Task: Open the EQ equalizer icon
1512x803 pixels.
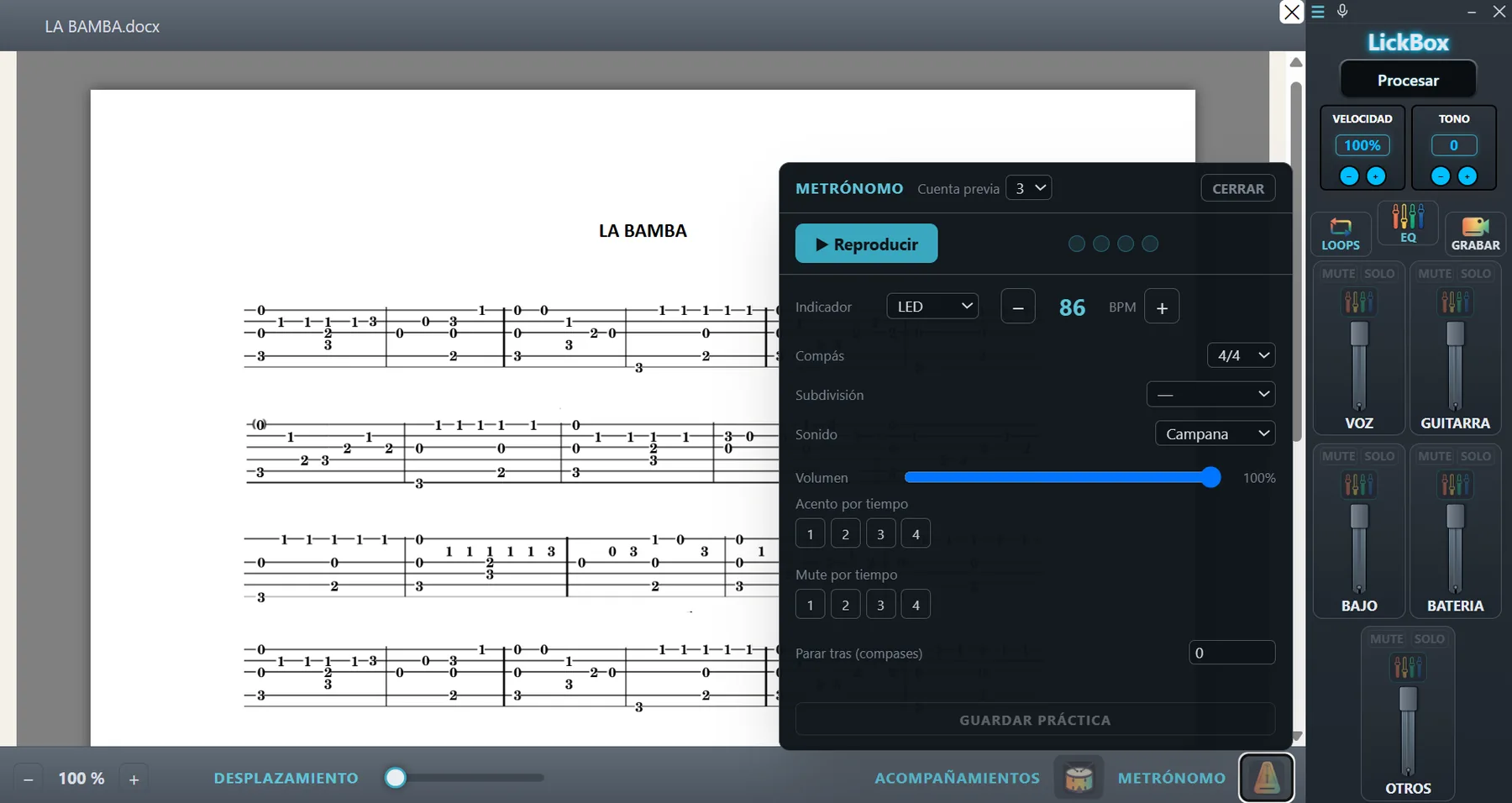Action: [x=1409, y=223]
